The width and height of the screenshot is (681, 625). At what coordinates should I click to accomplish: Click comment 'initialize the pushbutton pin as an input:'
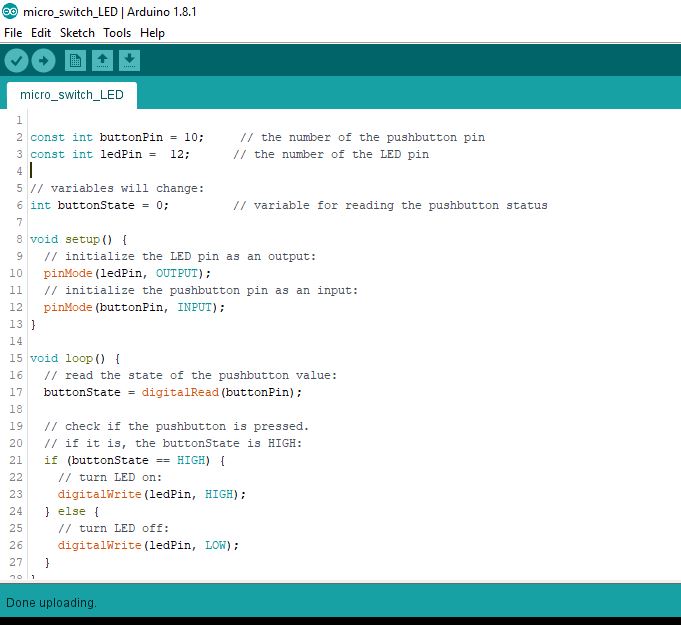[212, 290]
